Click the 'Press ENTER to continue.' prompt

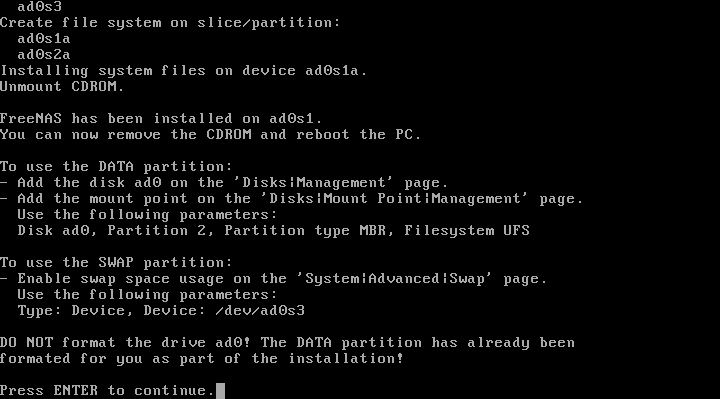coord(107,391)
